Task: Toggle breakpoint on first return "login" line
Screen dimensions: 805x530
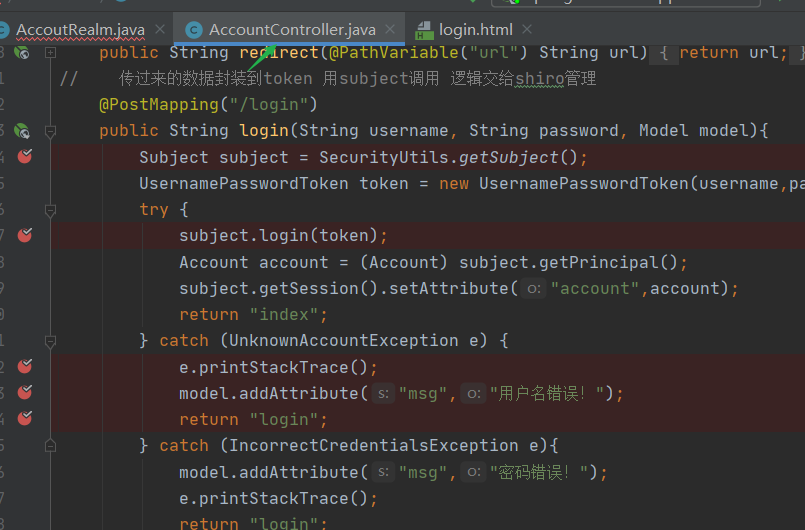Action: [25, 418]
